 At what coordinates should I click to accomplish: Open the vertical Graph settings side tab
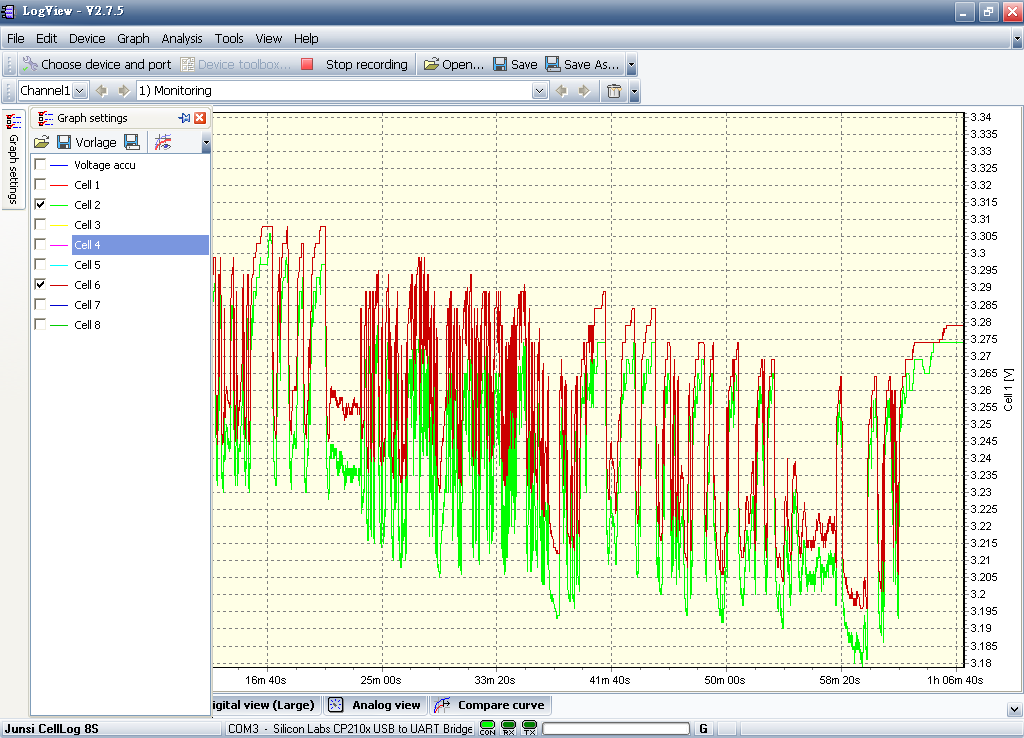(x=13, y=159)
